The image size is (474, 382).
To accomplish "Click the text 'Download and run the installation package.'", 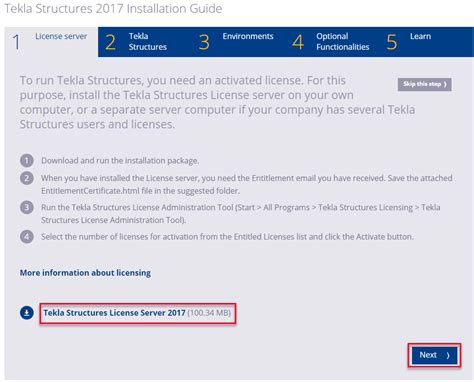I will tap(120, 161).
